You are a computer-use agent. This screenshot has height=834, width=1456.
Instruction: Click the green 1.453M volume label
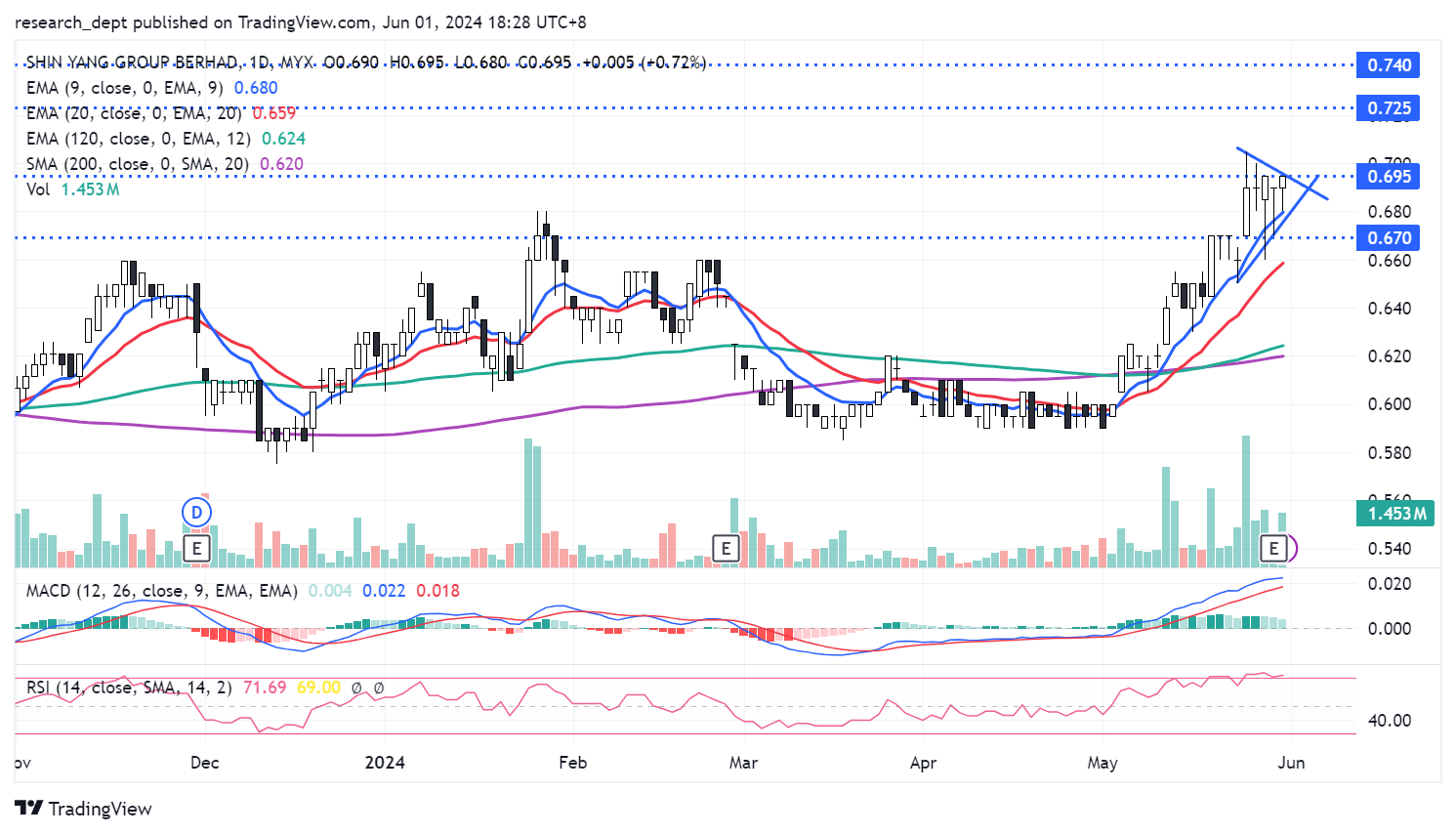pos(1395,514)
